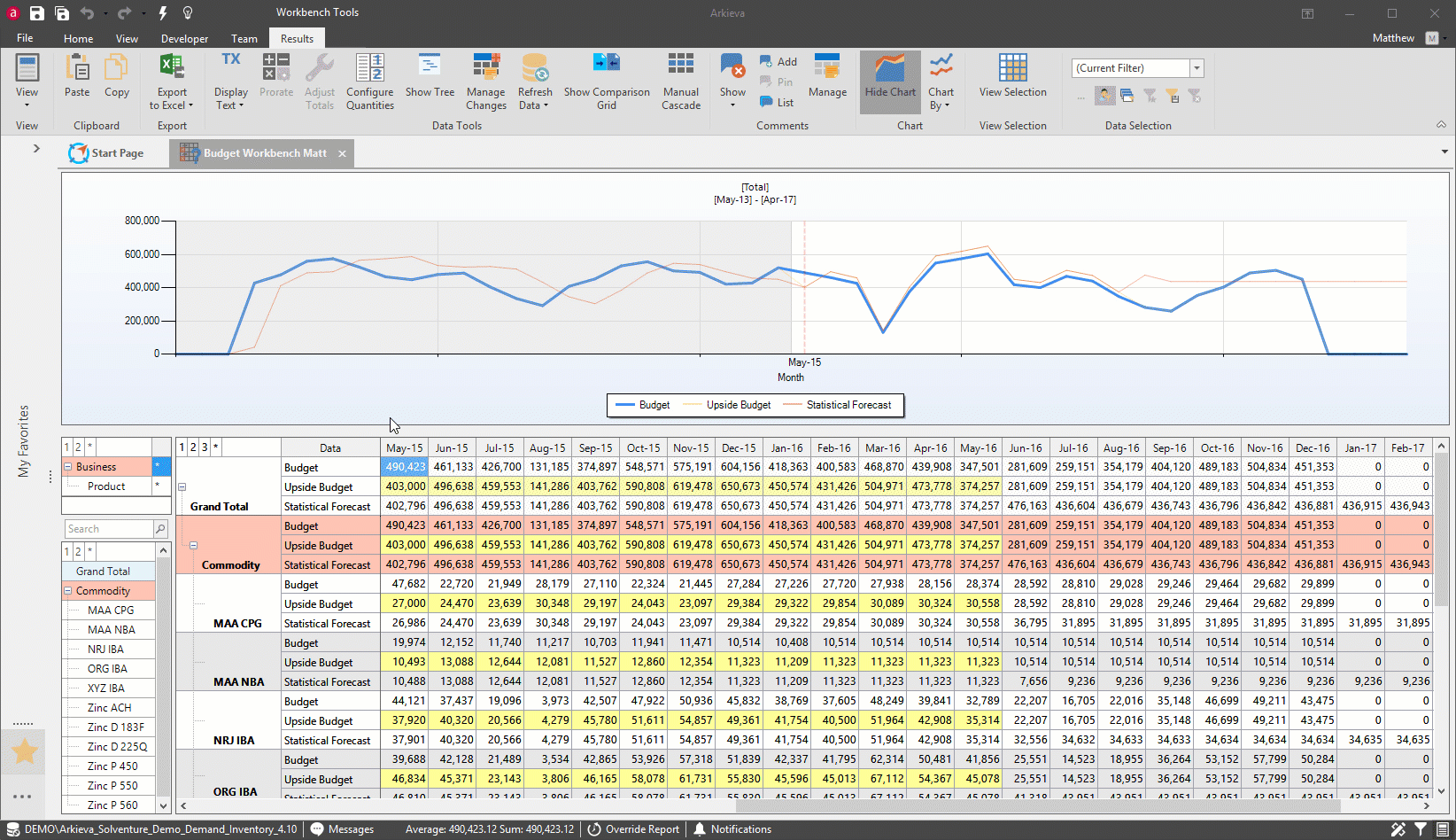Close Budget Workbench Matt tab

[x=343, y=153]
